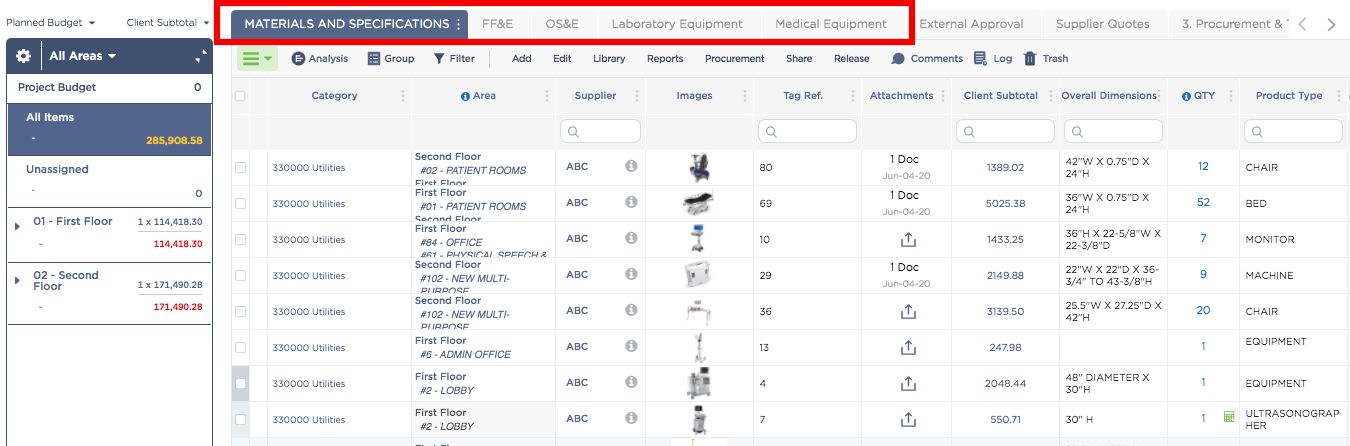1350x446 pixels.
Task: Click the Tag Ref. column search field
Action: coord(807,131)
